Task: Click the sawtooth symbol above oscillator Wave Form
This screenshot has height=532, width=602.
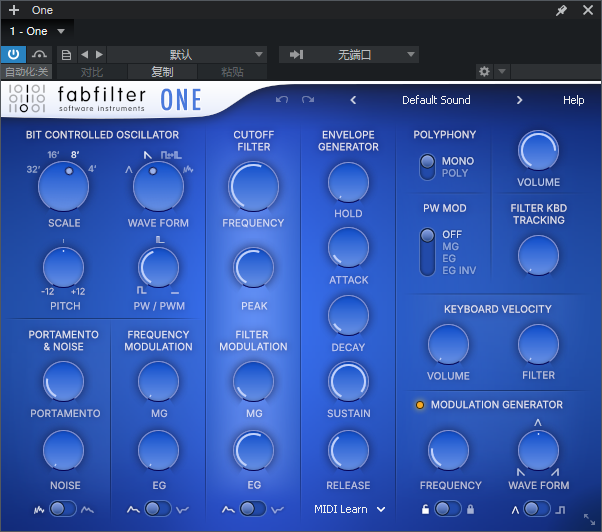Action: point(148,155)
